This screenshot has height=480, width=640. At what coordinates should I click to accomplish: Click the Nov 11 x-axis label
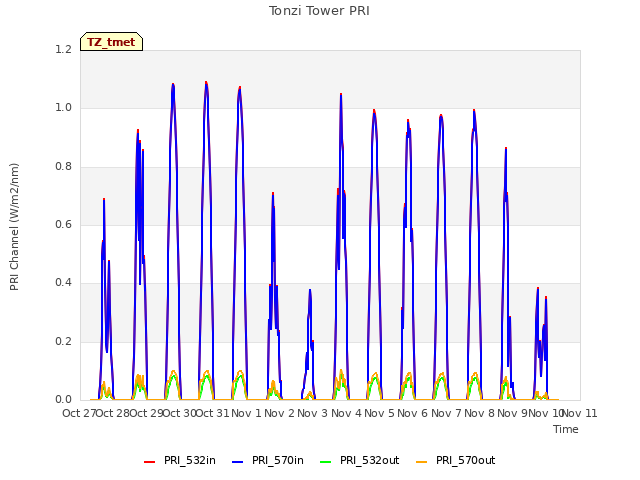click(580, 413)
